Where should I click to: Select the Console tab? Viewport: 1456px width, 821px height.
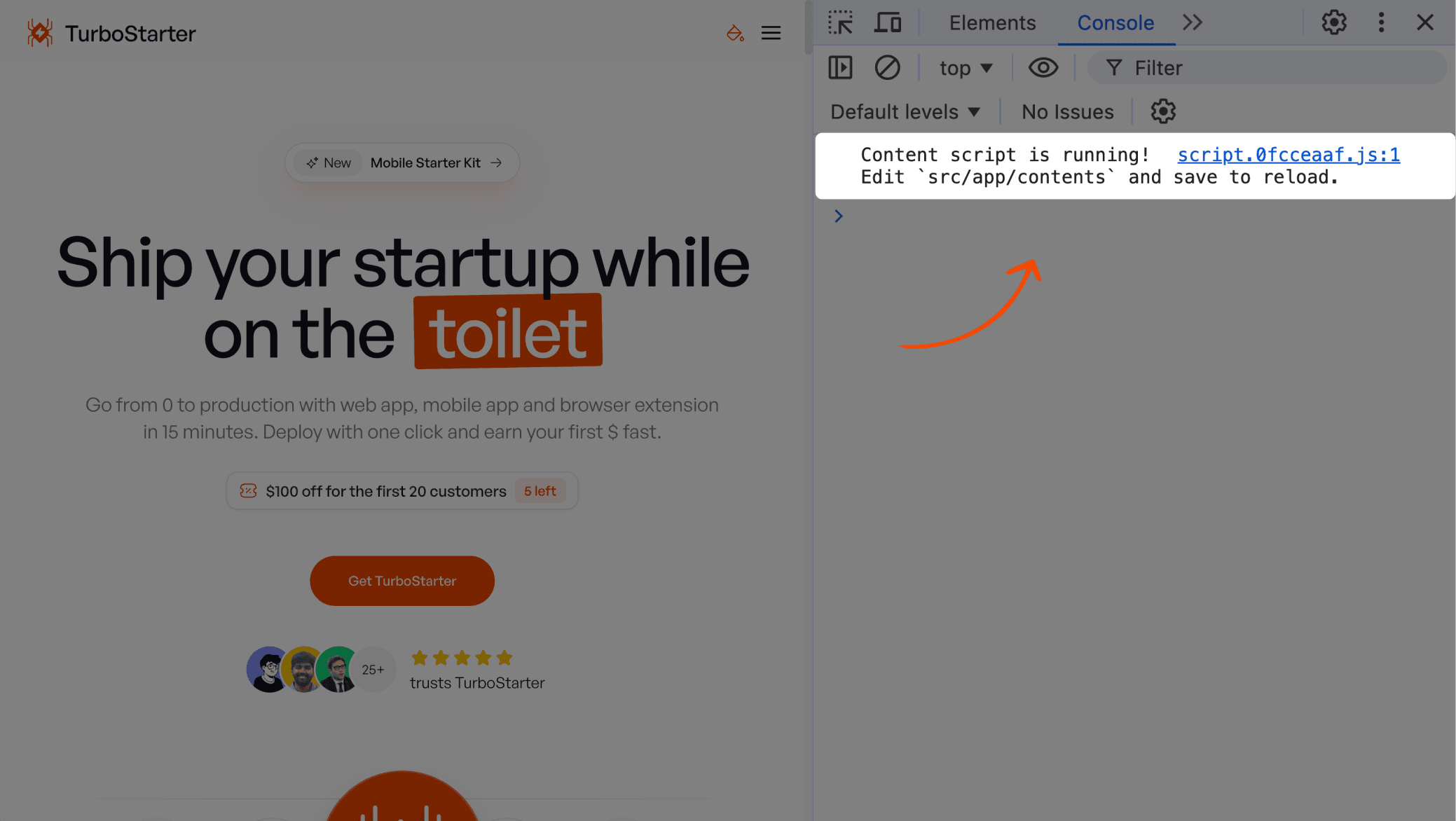click(x=1115, y=22)
